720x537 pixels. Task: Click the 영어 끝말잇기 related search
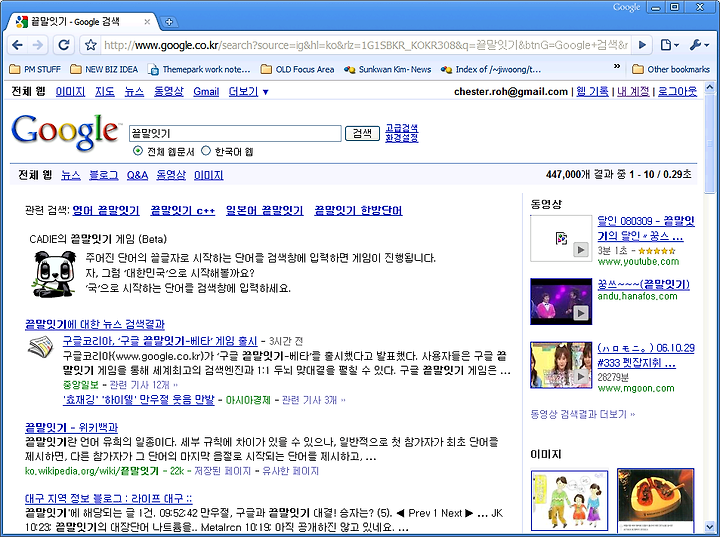point(106,210)
